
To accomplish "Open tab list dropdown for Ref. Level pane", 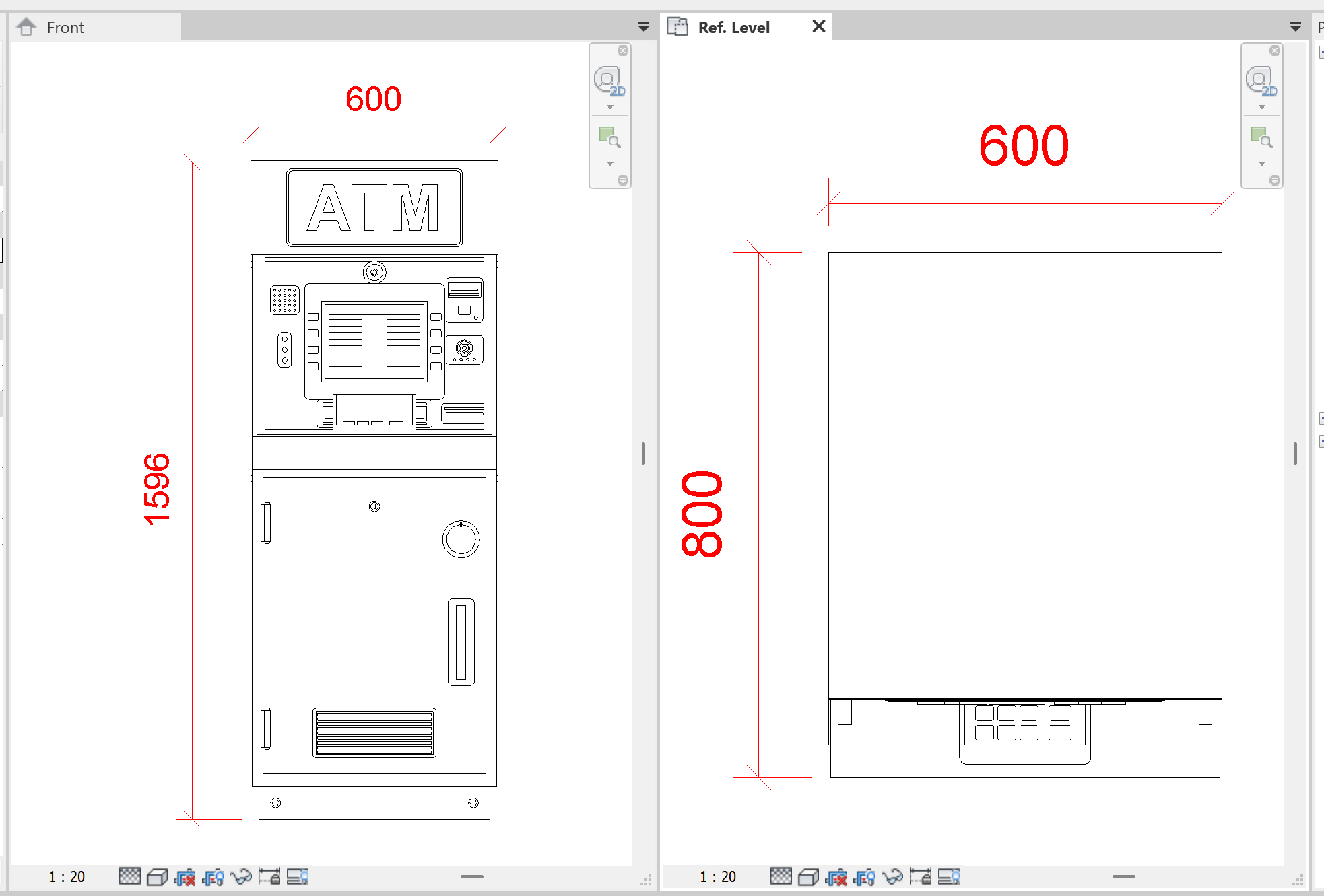I will 1295,27.
